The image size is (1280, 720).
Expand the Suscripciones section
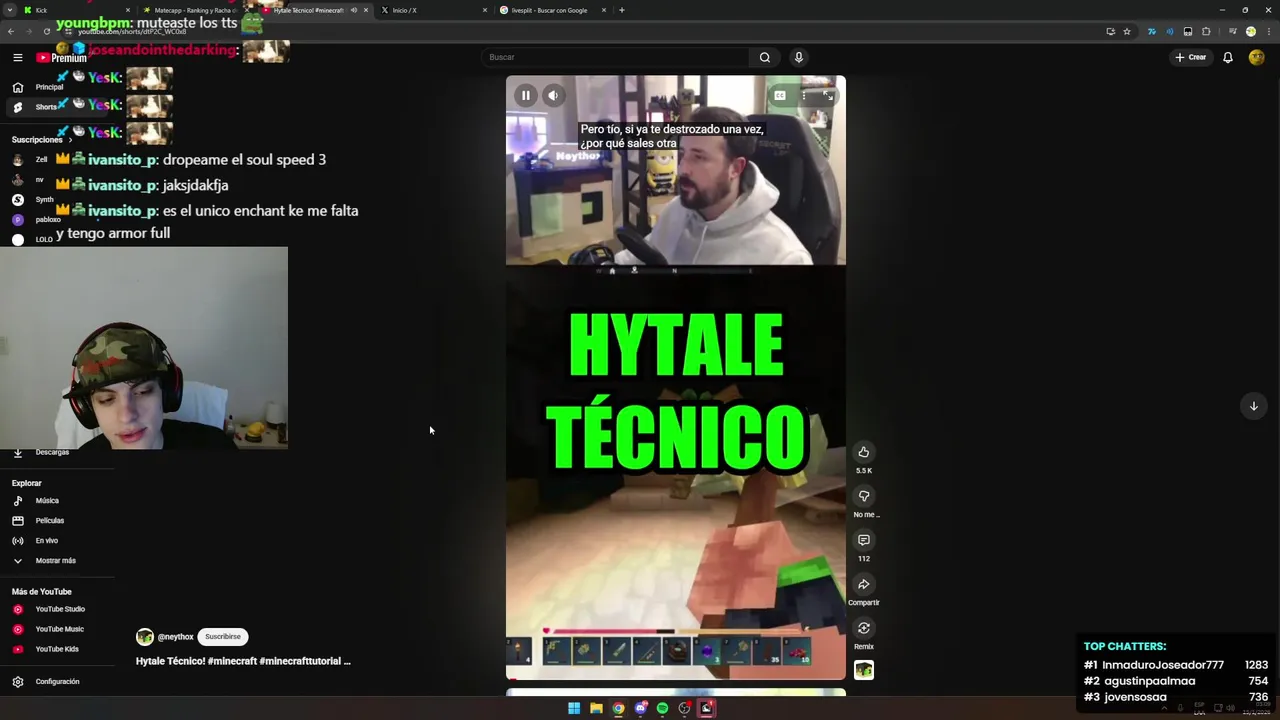click(x=41, y=140)
